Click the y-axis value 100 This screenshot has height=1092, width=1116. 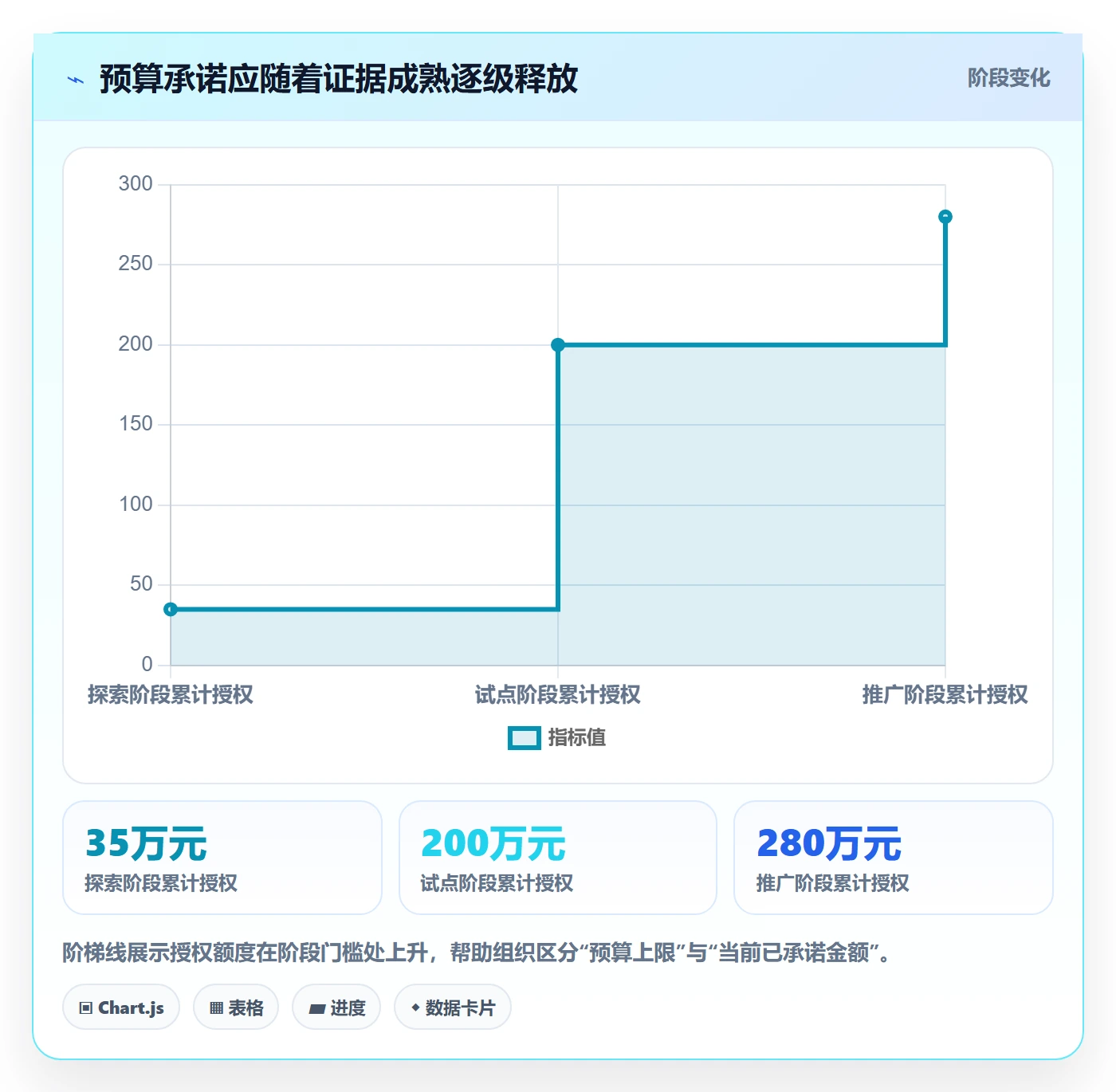pyautogui.click(x=136, y=505)
